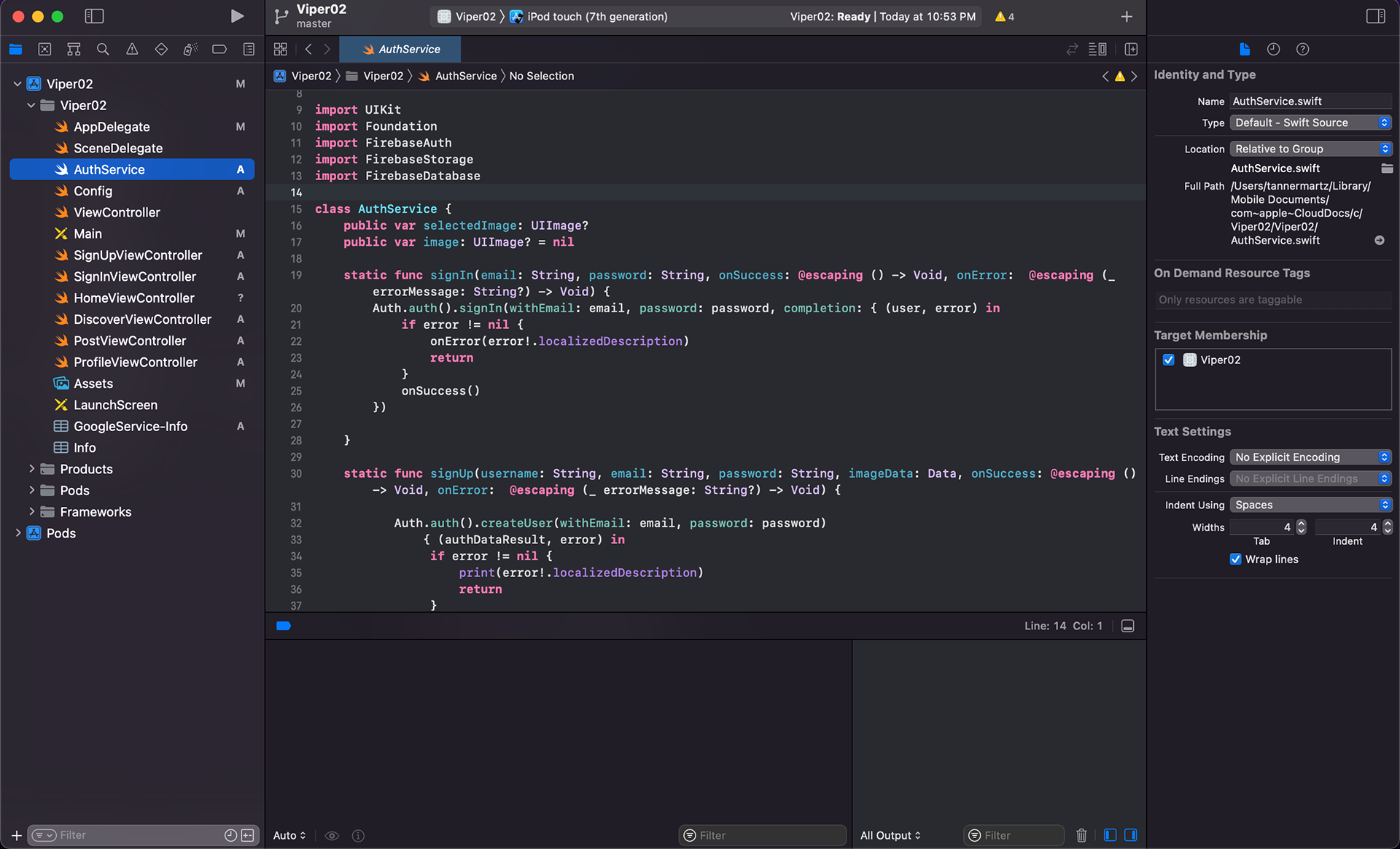This screenshot has height=849, width=1400.
Task: Toggle the inspectors panel at top right
Action: (1375, 16)
